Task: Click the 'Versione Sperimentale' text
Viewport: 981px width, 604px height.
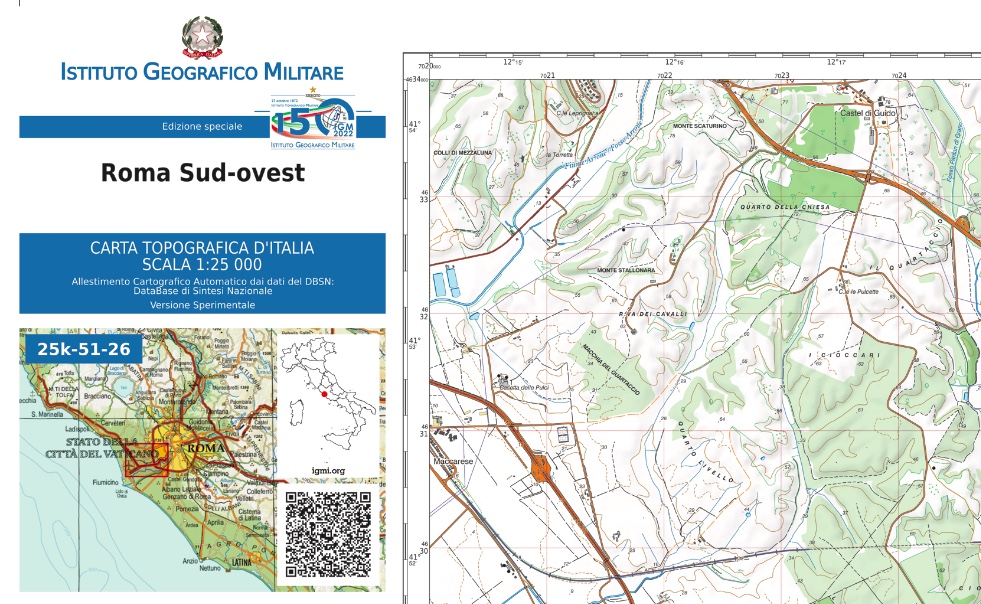Action: pyautogui.click(x=202, y=305)
